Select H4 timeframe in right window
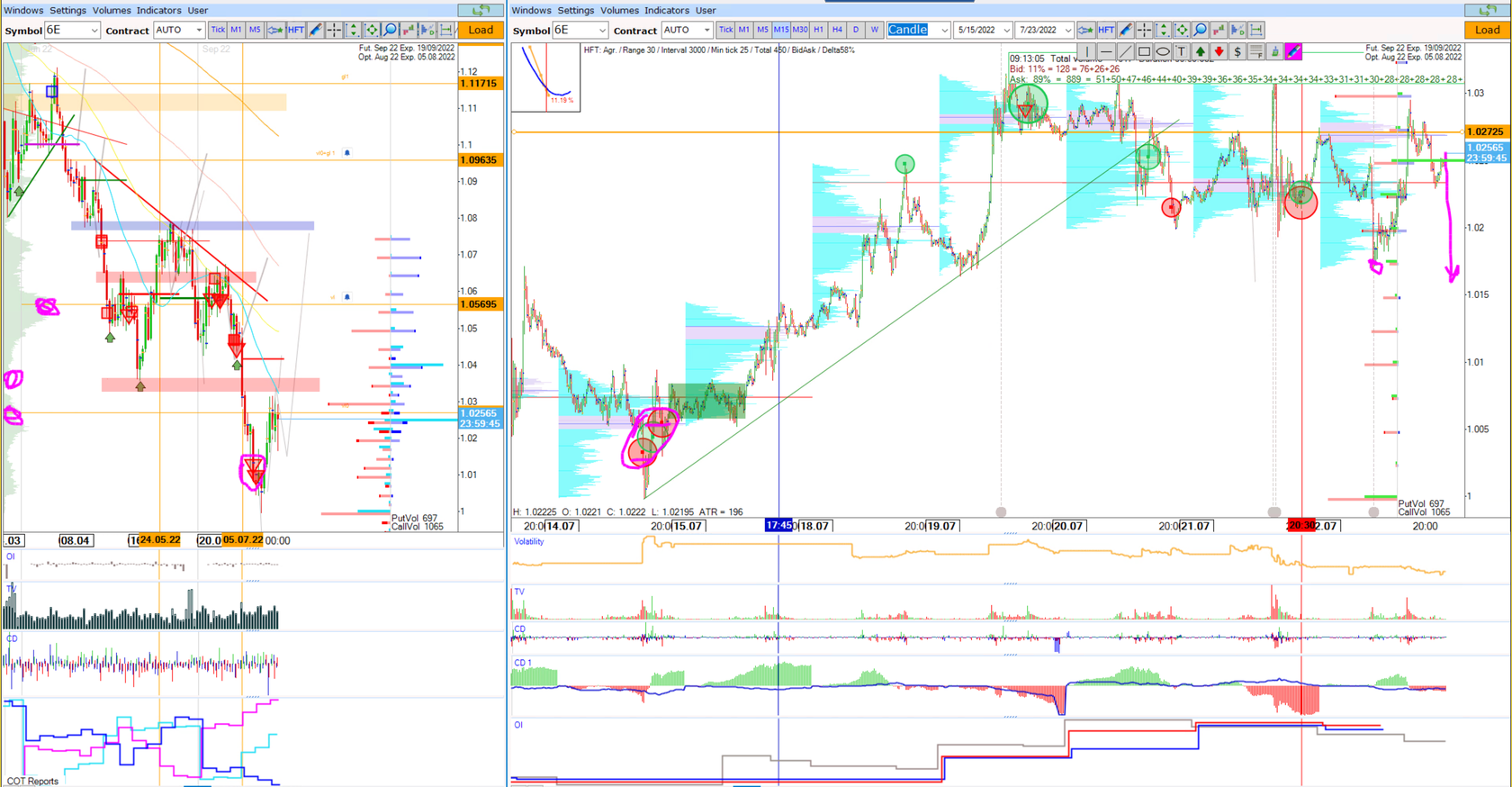The height and width of the screenshot is (787, 1512). 837,30
